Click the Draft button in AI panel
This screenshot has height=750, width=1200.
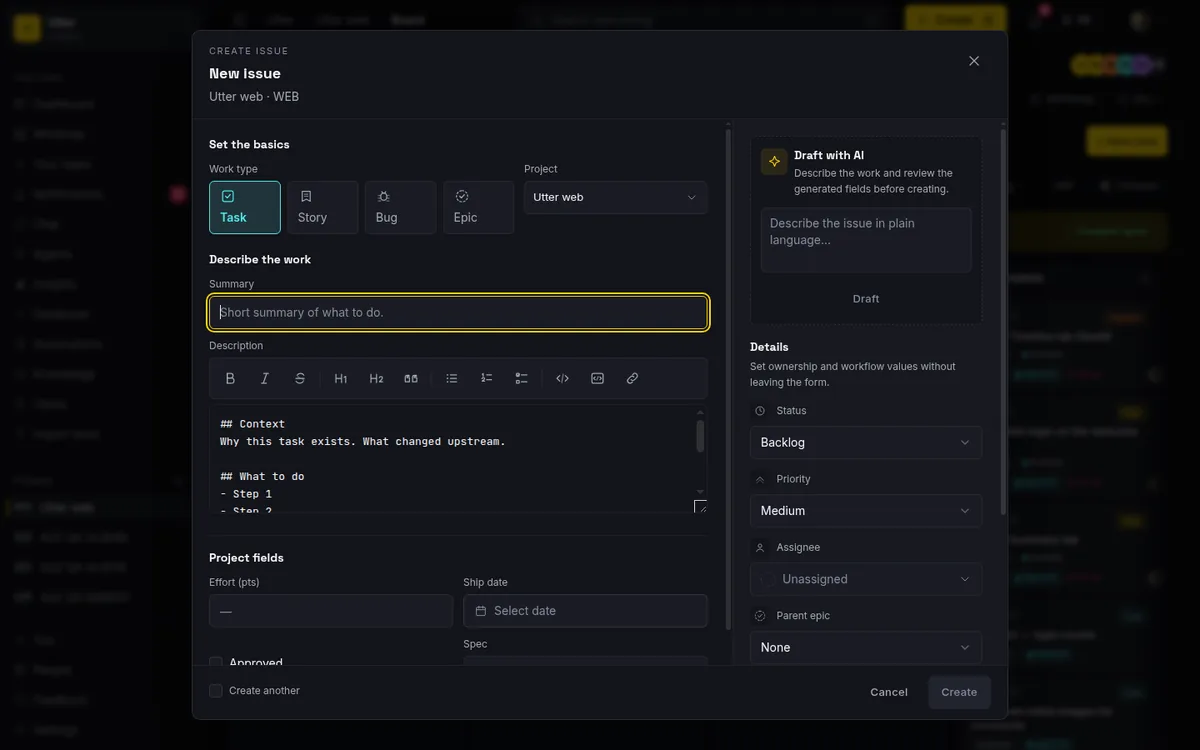pos(866,299)
